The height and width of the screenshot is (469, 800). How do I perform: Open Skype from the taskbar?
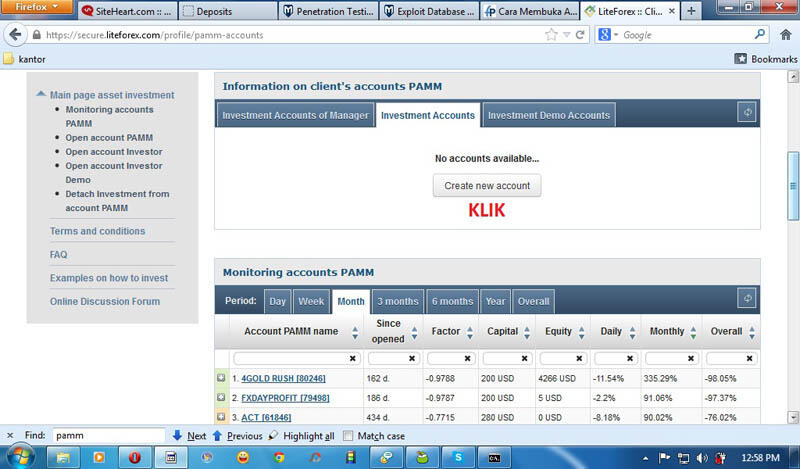pyautogui.click(x=458, y=457)
